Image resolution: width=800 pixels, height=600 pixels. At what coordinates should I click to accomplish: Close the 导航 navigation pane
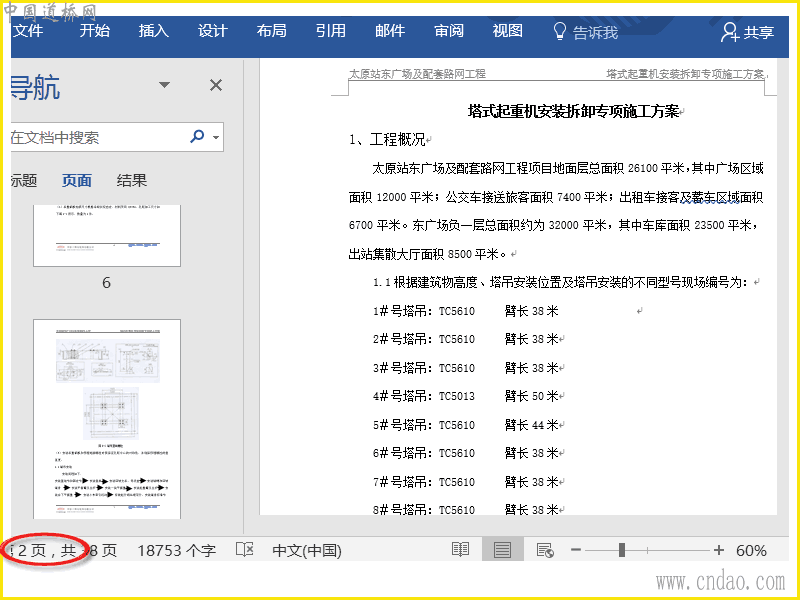tap(216, 85)
